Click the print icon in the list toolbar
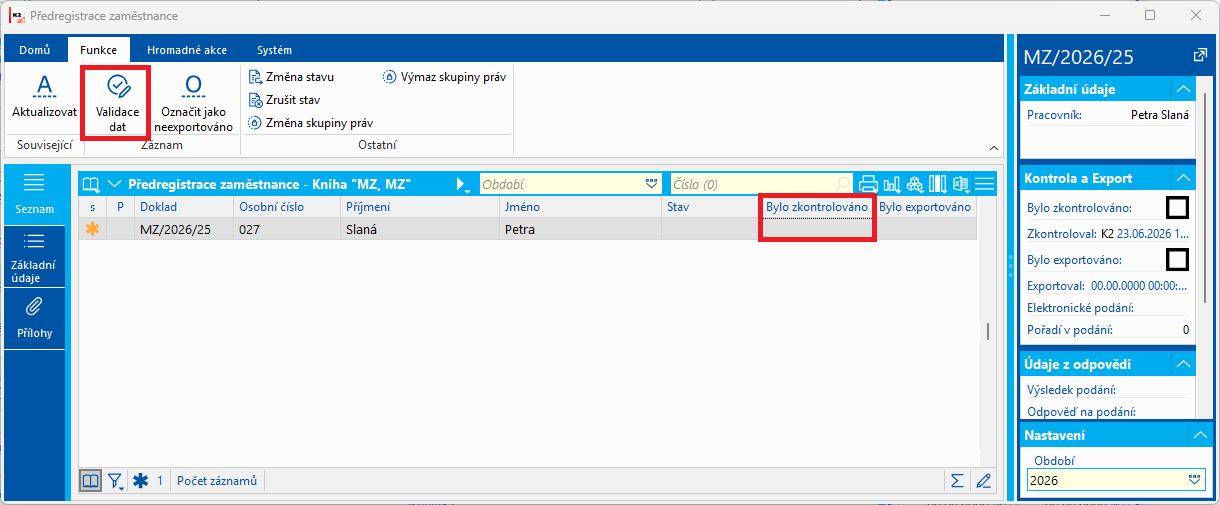The height and width of the screenshot is (505, 1220). tap(868, 184)
